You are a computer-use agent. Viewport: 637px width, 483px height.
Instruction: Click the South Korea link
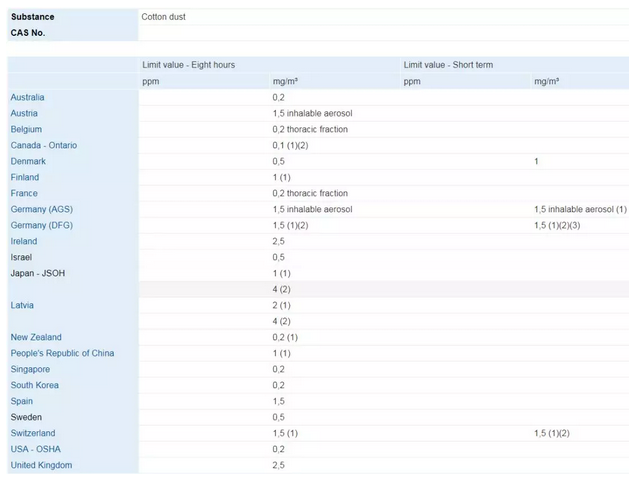(x=35, y=385)
